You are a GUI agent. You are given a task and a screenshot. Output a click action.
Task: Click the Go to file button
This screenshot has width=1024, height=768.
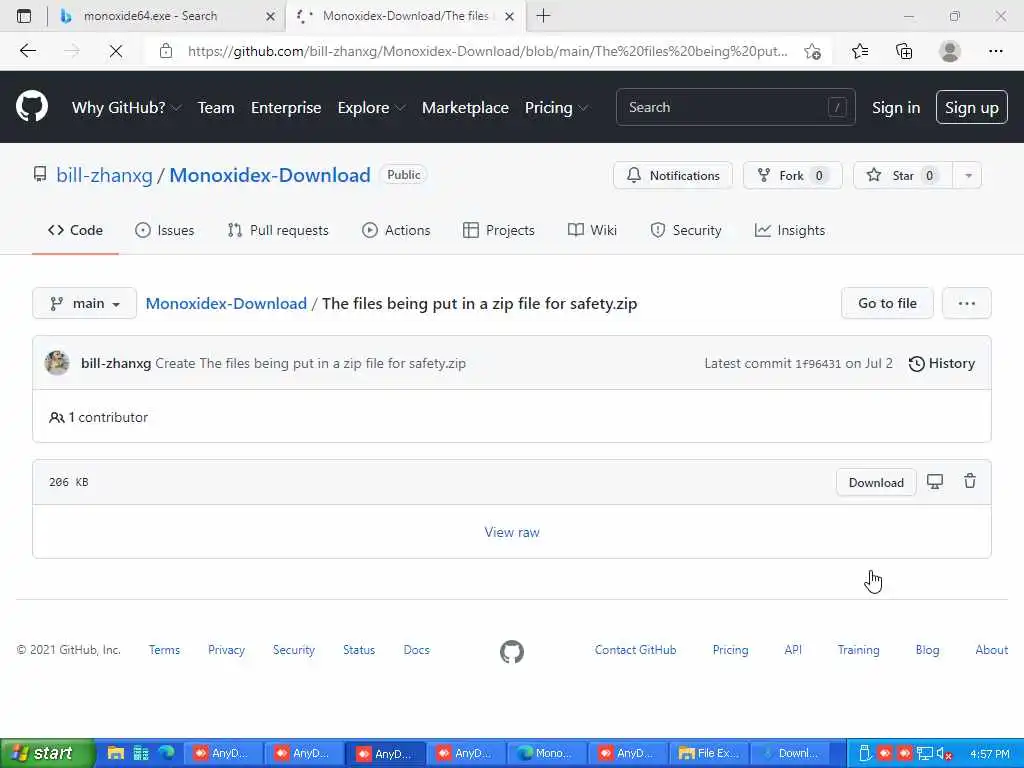887,303
